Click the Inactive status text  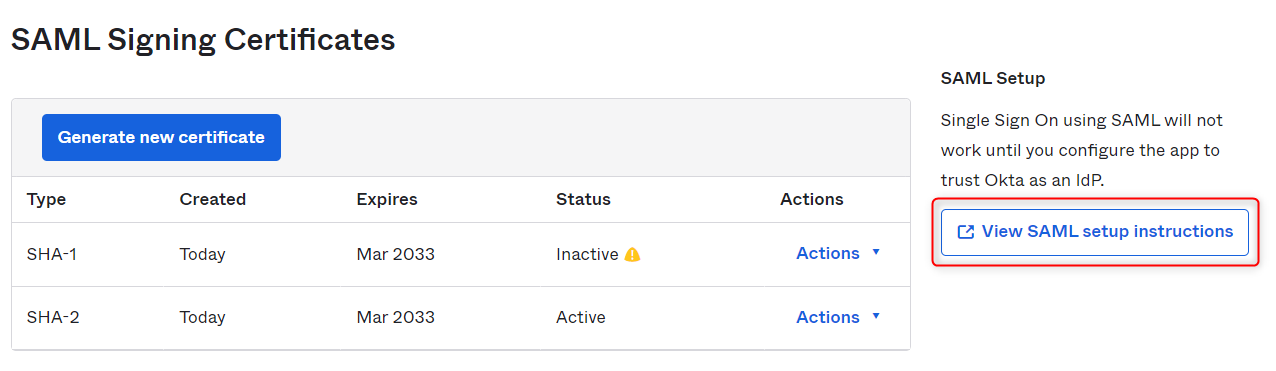pyautogui.click(x=587, y=255)
